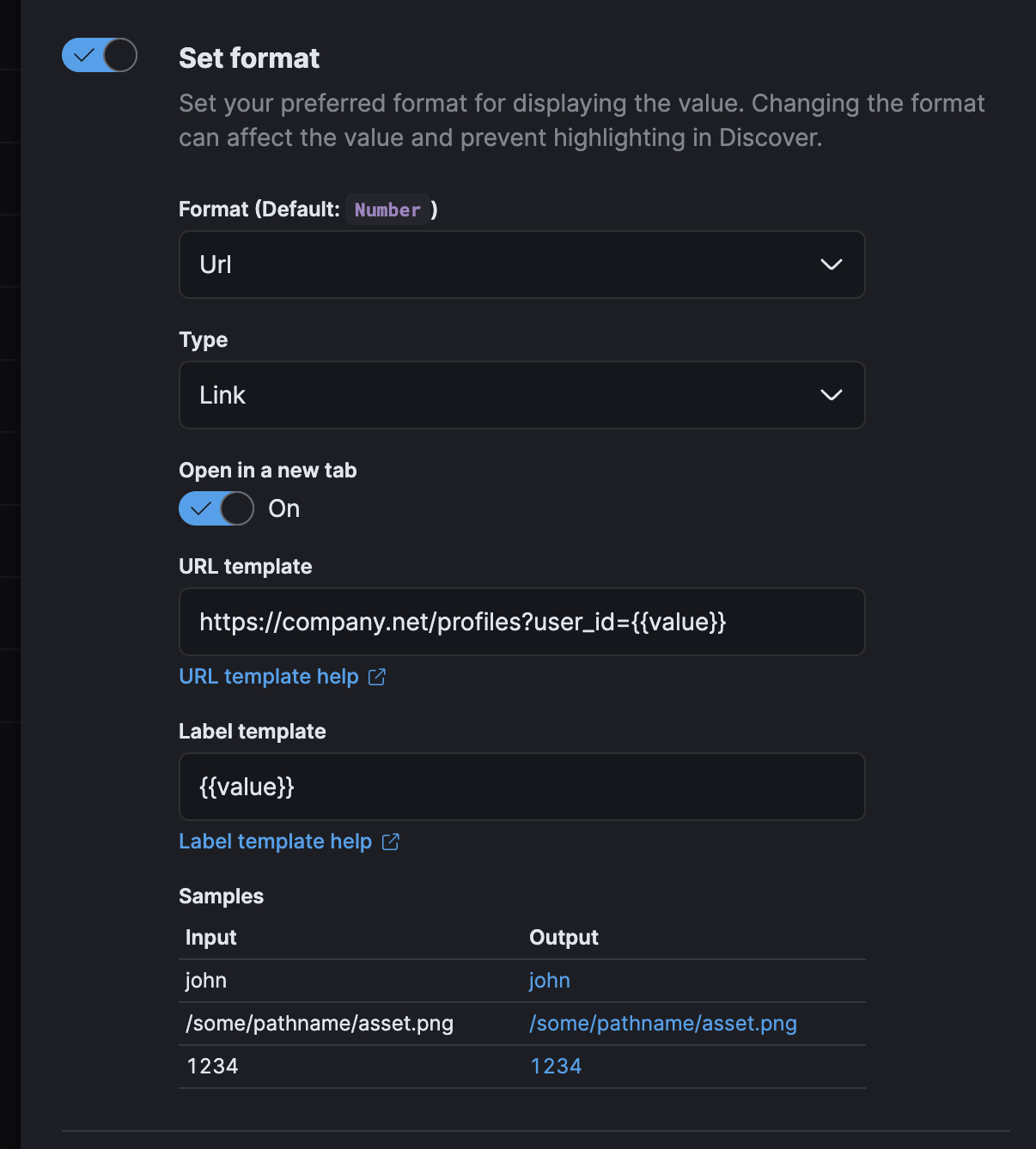The image size is (1036, 1149).
Task: Click inside the URL template input field
Action: pyautogui.click(x=521, y=622)
